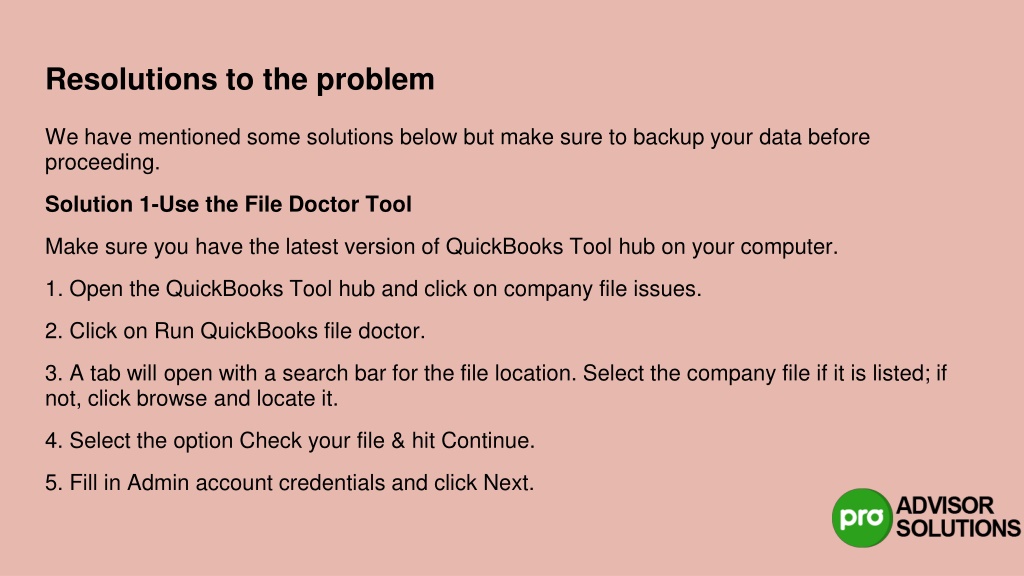The image size is (1024, 576).
Task: Click the backup your data intro paragraph
Action: [457, 150]
